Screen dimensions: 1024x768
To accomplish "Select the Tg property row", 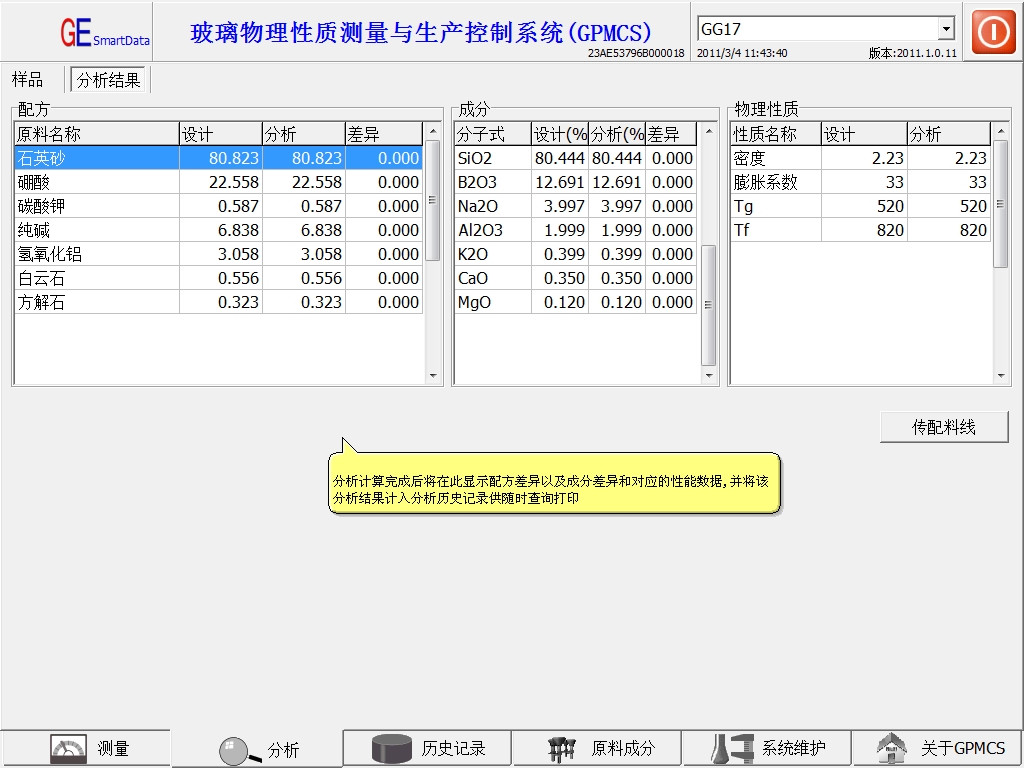I will tap(860, 206).
